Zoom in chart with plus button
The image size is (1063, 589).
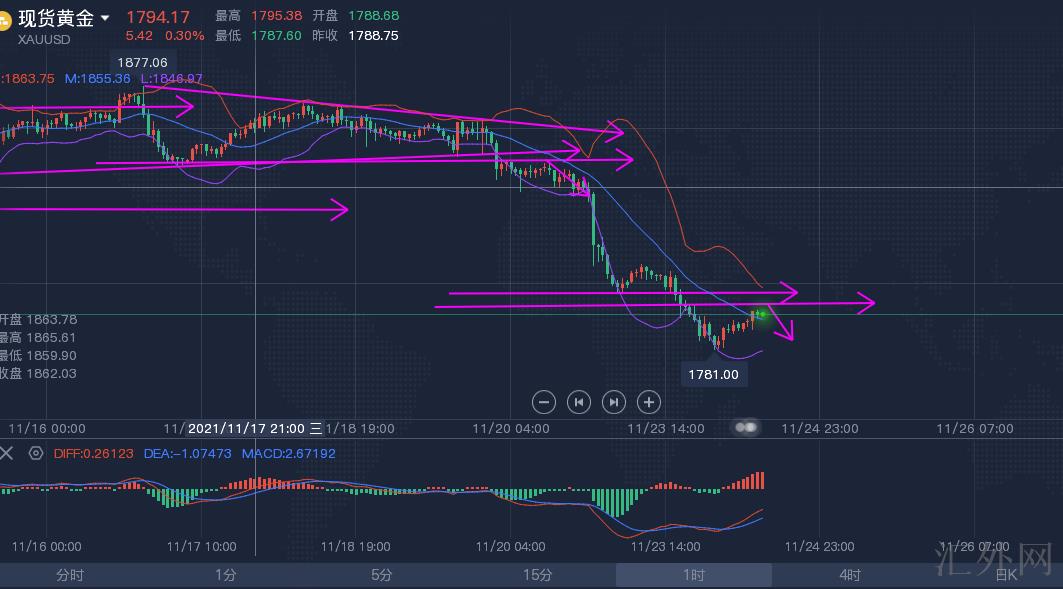pyautogui.click(x=649, y=402)
